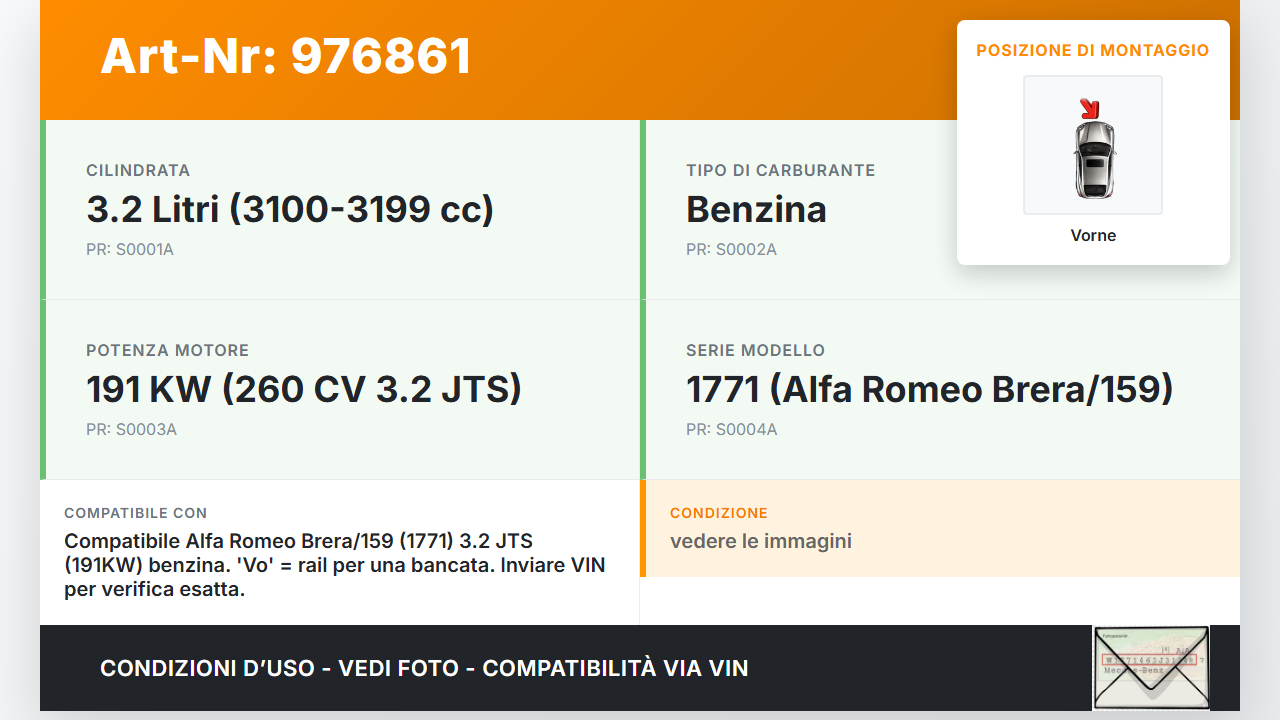Click the Compatibile Con heading
The height and width of the screenshot is (720, 1280).
pyautogui.click(x=136, y=513)
